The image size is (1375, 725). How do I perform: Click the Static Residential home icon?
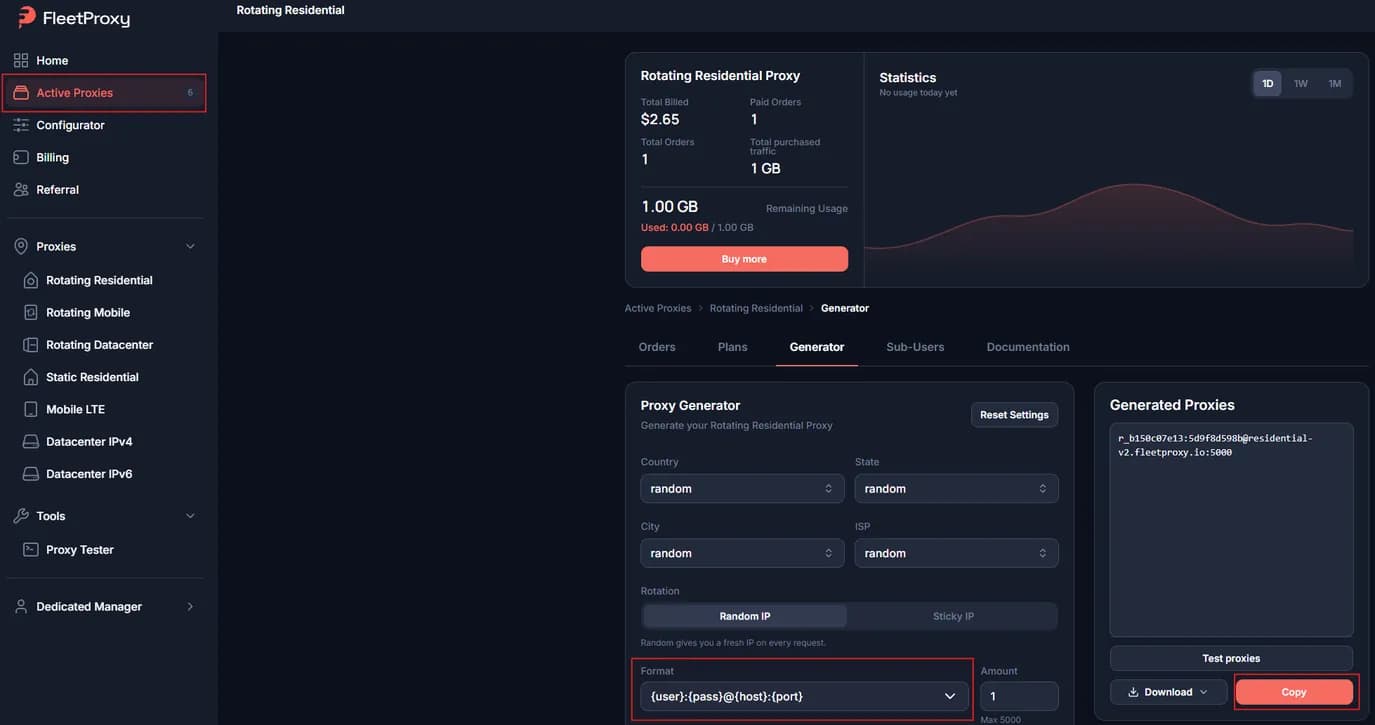tap(31, 377)
